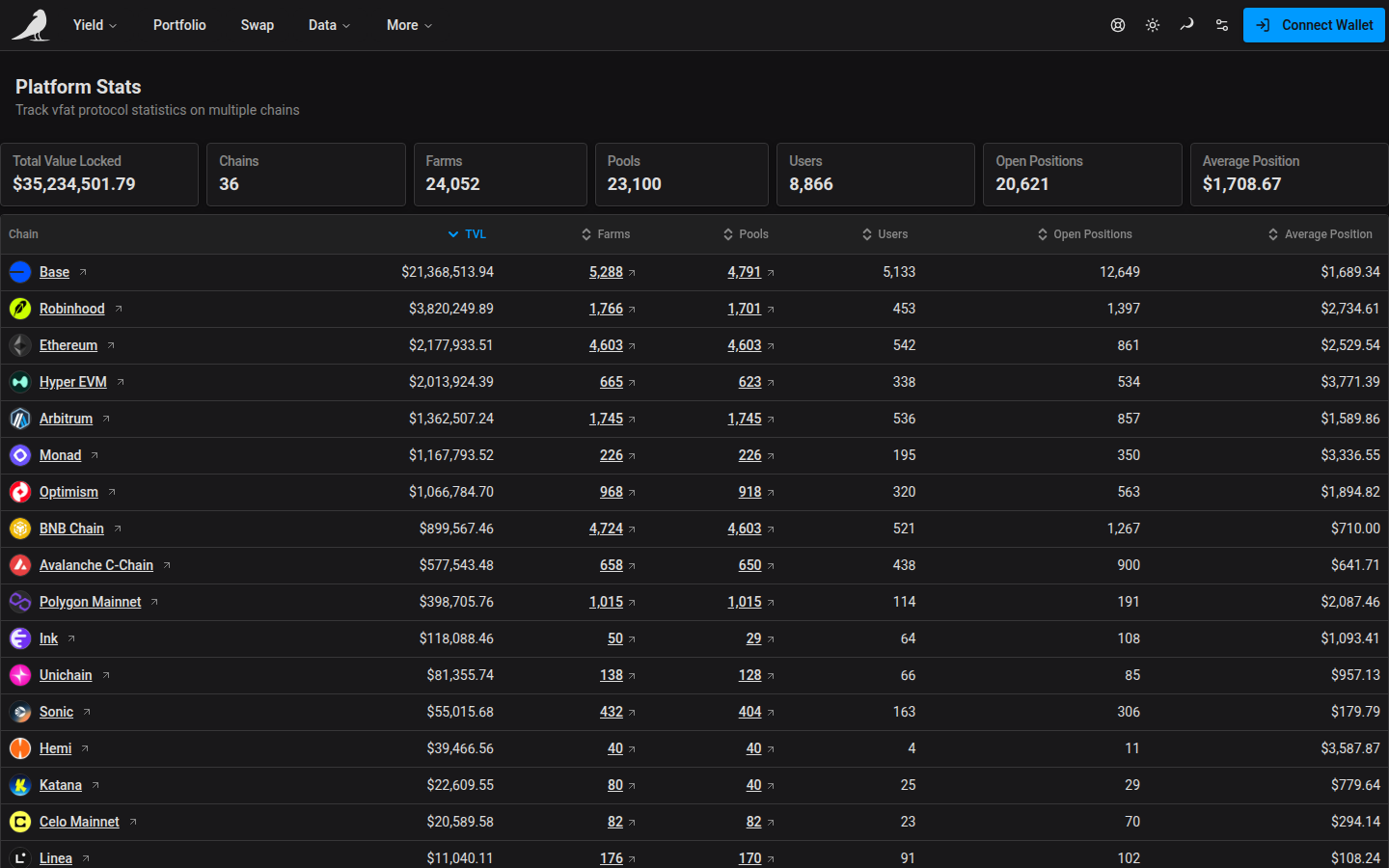Viewport: 1389px width, 868px height.
Task: Click the vfat bird logo
Action: click(x=31, y=25)
